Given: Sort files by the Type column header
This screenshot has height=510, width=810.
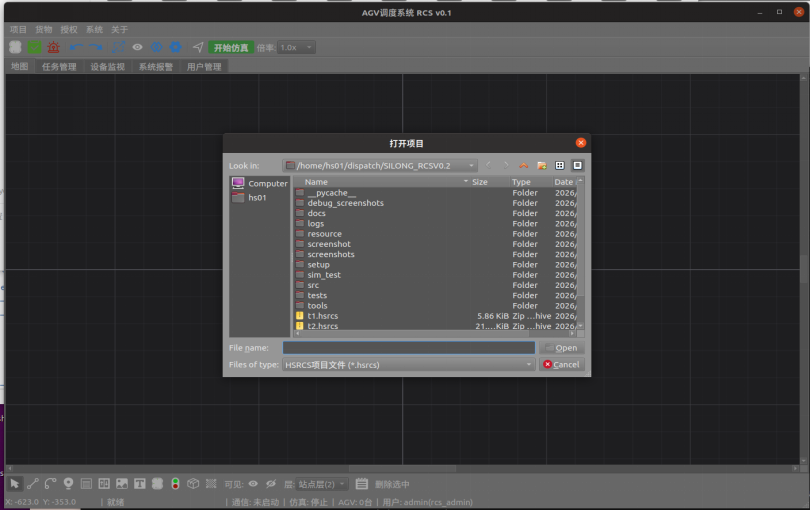Looking at the screenshot, I should [531, 182].
